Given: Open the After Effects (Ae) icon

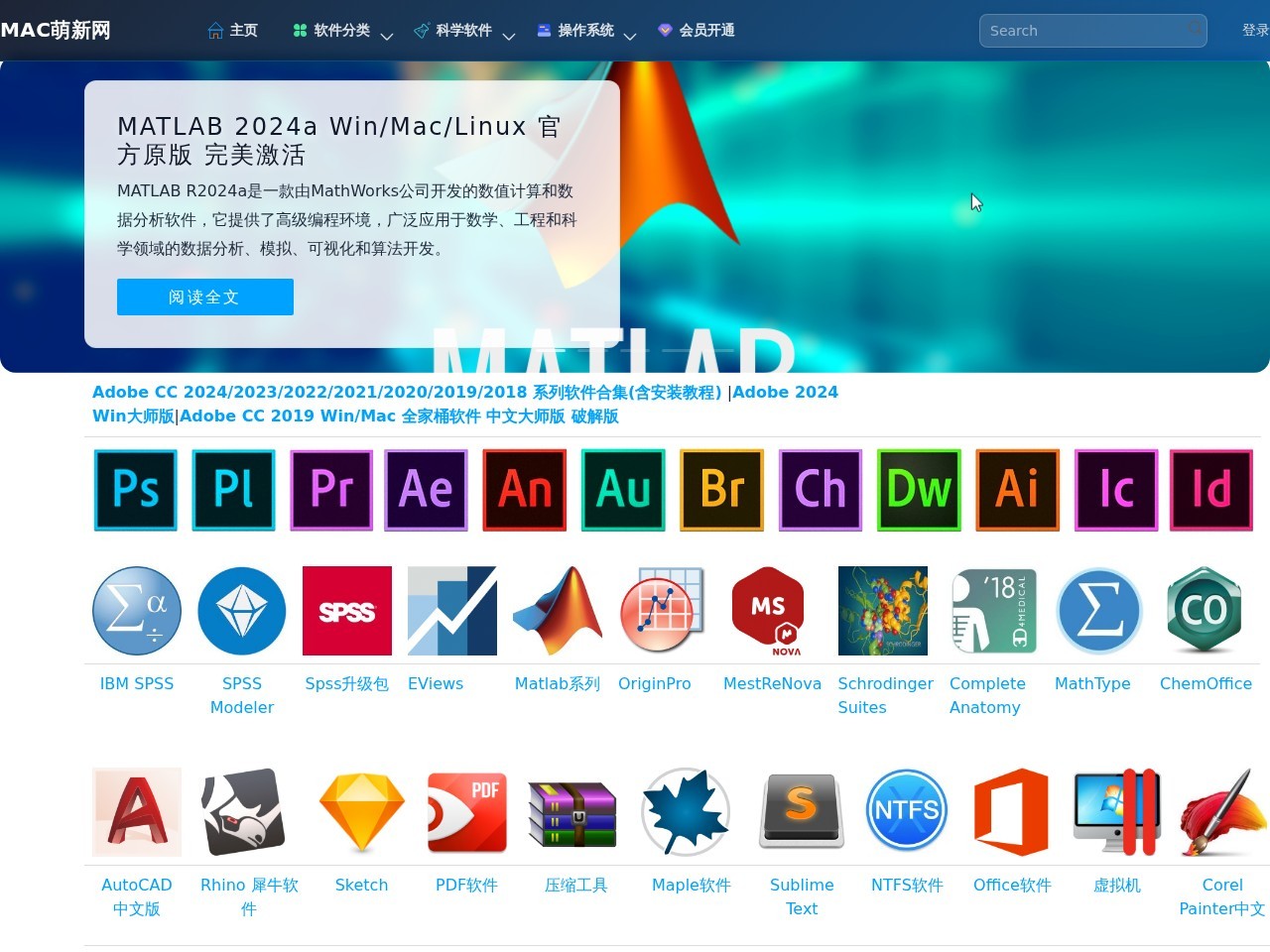Looking at the screenshot, I should [427, 490].
